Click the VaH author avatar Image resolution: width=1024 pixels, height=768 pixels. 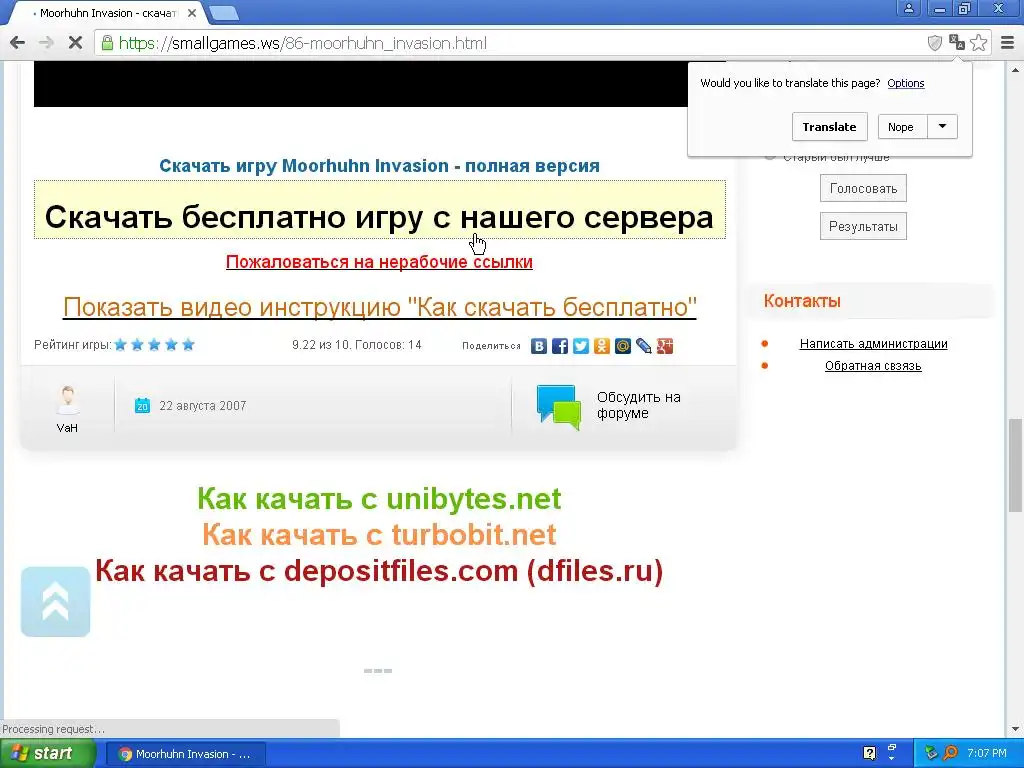pyautogui.click(x=67, y=400)
